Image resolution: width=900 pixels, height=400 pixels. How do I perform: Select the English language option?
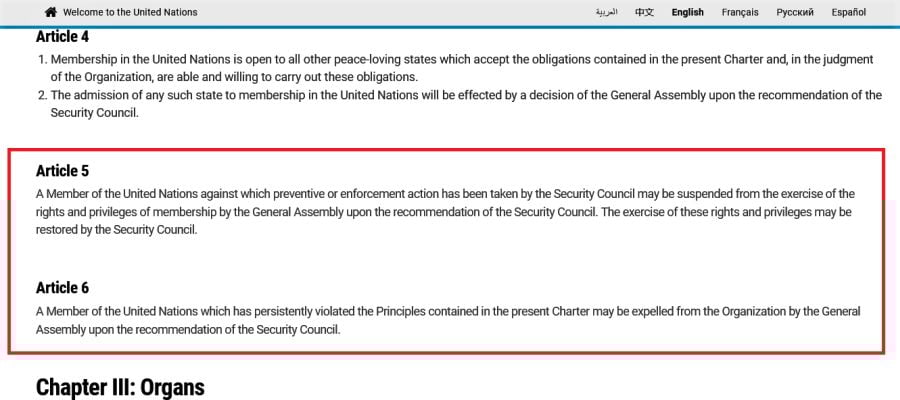coord(687,12)
